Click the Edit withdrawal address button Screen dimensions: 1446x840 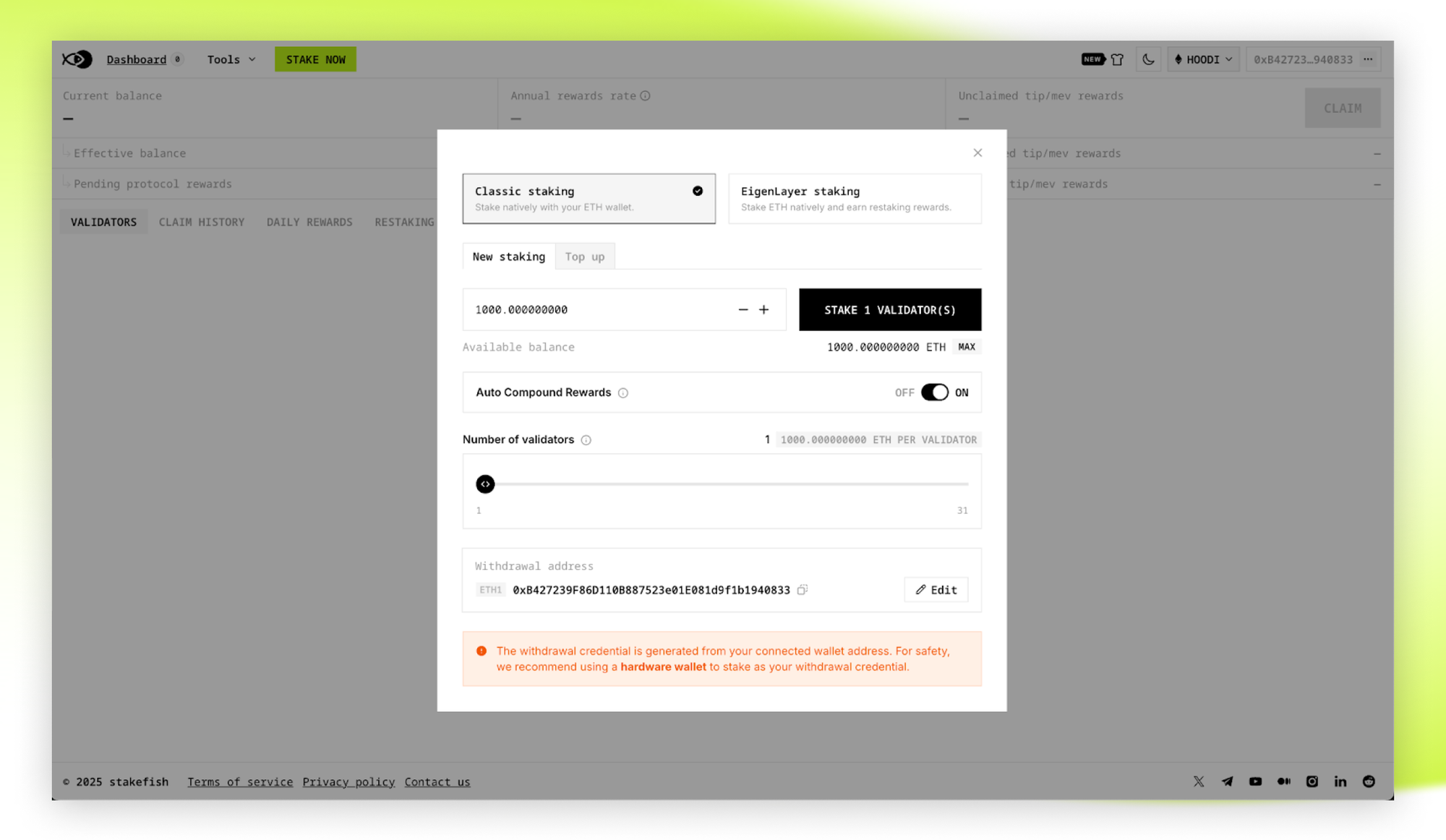pyautogui.click(x=936, y=590)
